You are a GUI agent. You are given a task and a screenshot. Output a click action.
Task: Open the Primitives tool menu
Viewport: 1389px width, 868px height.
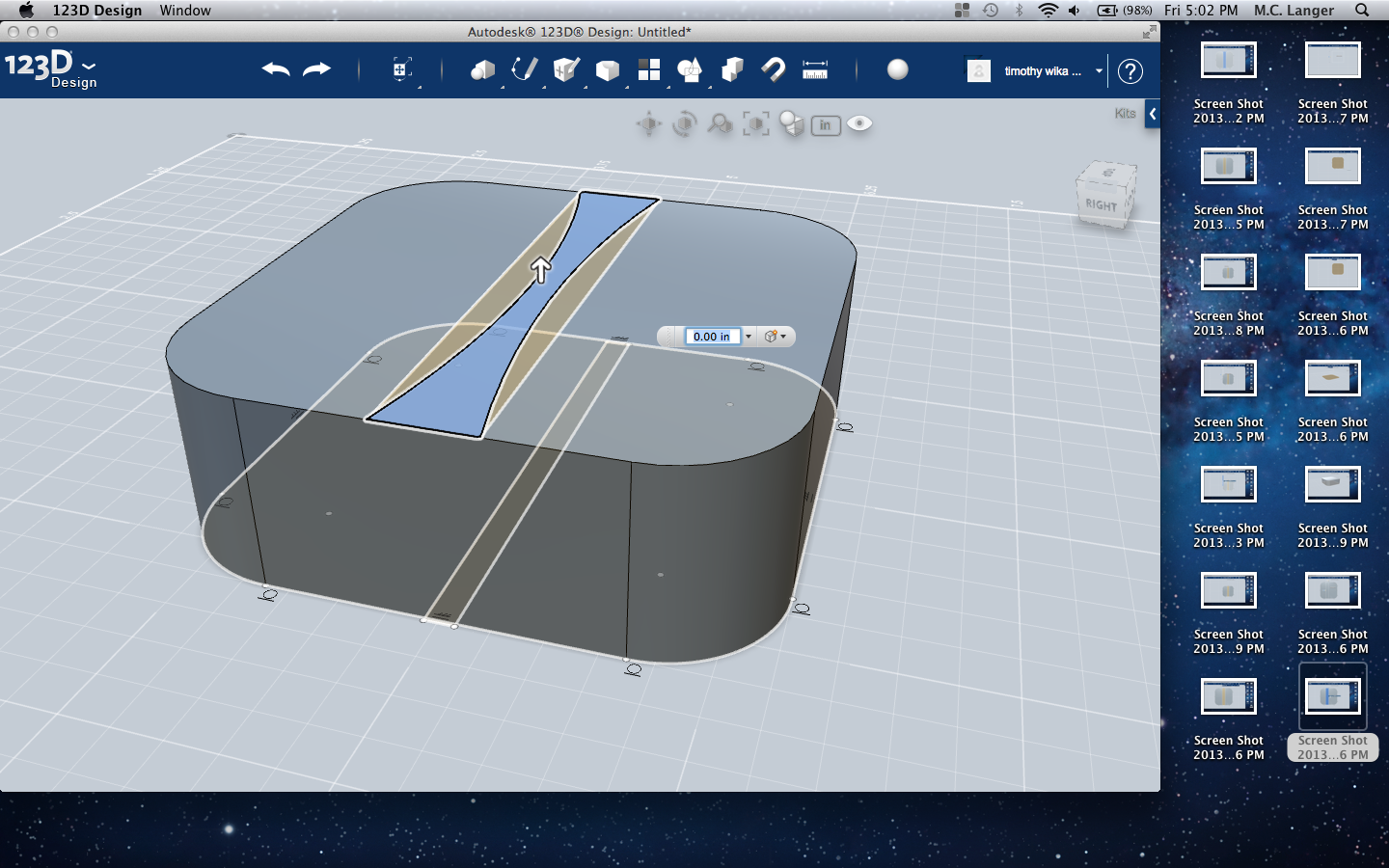(x=482, y=69)
